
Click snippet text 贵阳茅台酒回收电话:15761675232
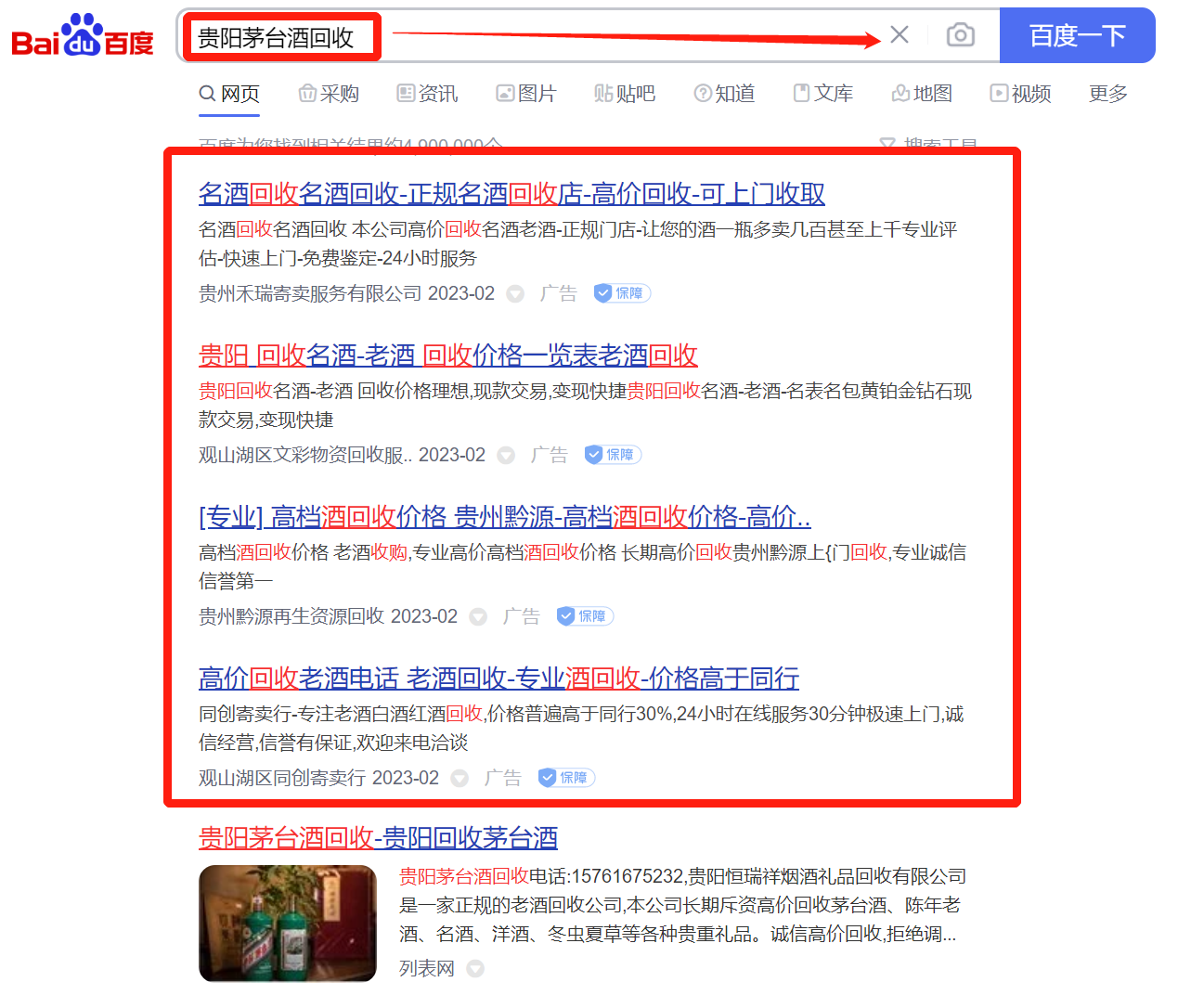[x=541, y=876]
